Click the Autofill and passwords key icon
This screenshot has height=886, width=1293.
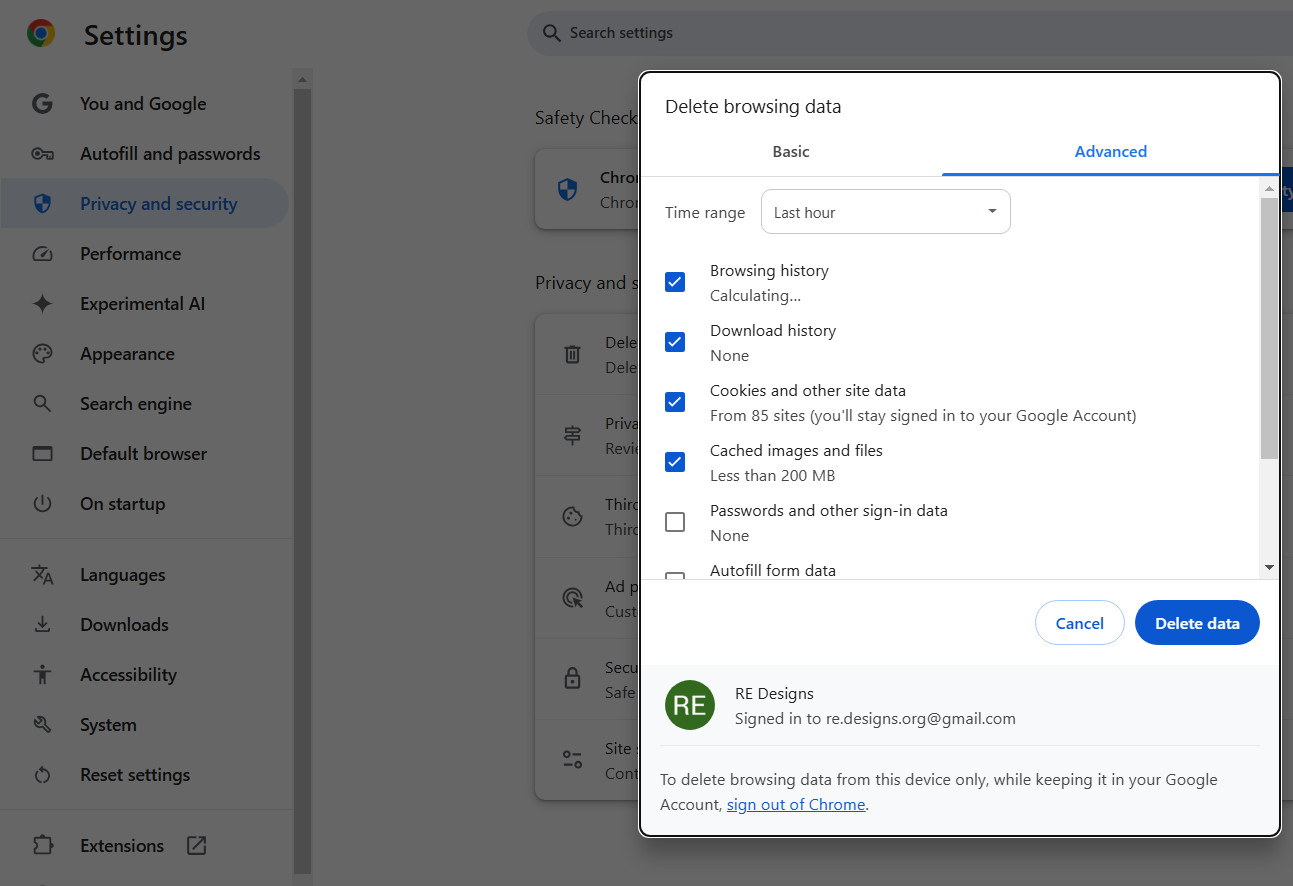point(42,154)
